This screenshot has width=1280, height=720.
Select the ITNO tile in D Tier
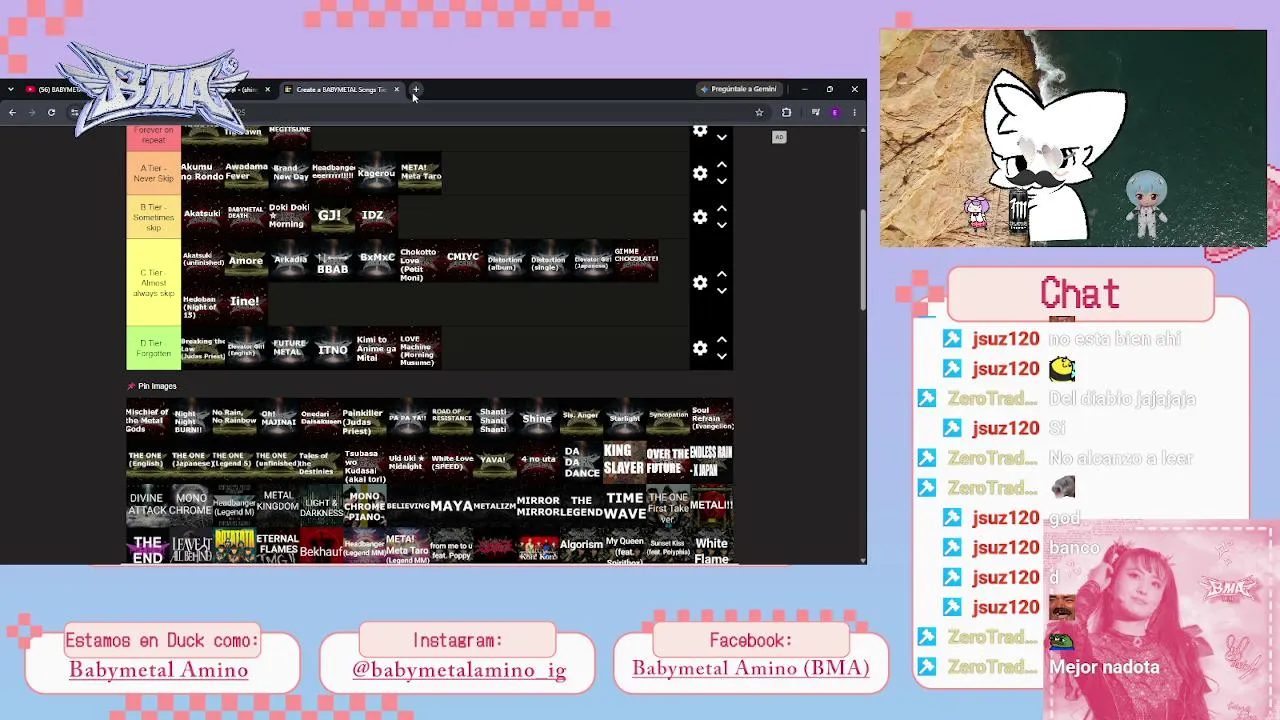(x=332, y=349)
